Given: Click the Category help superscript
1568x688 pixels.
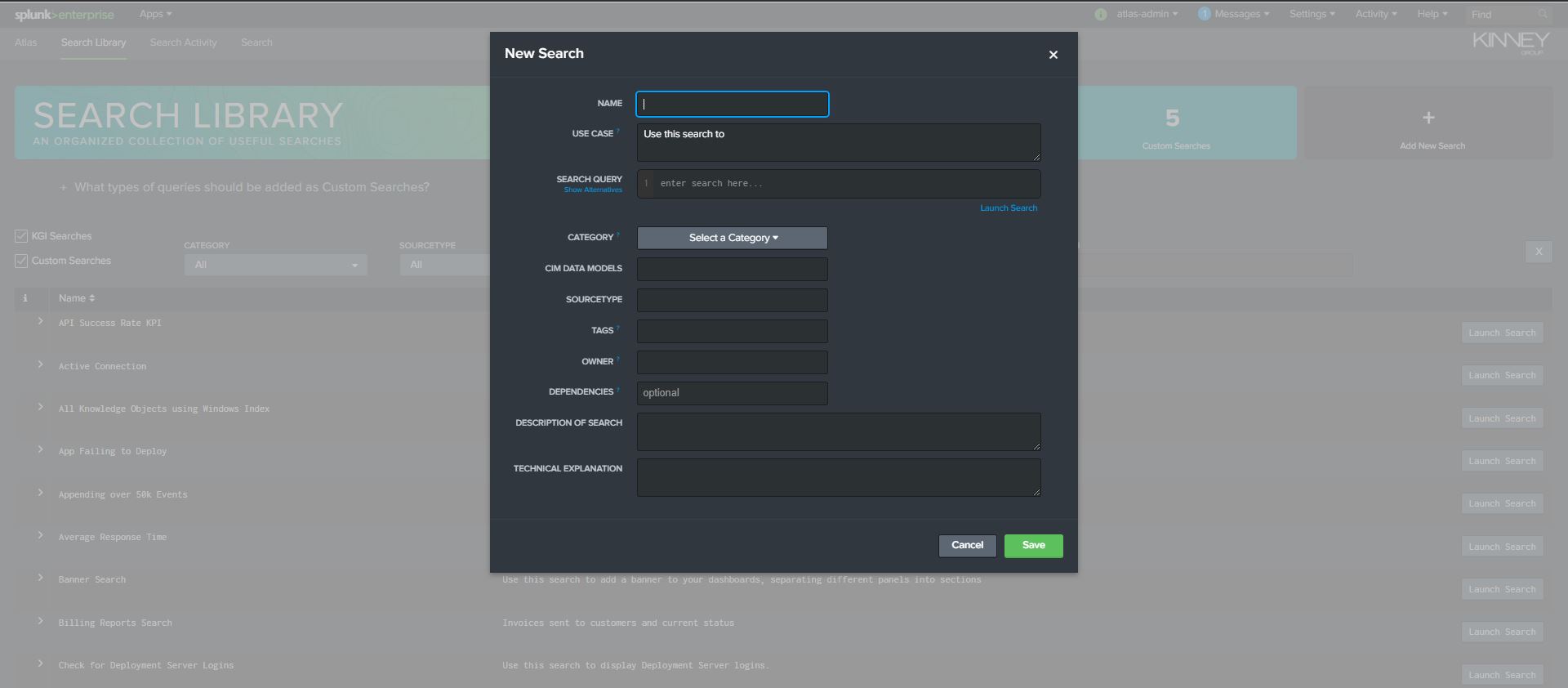Looking at the screenshot, I should [x=618, y=235].
